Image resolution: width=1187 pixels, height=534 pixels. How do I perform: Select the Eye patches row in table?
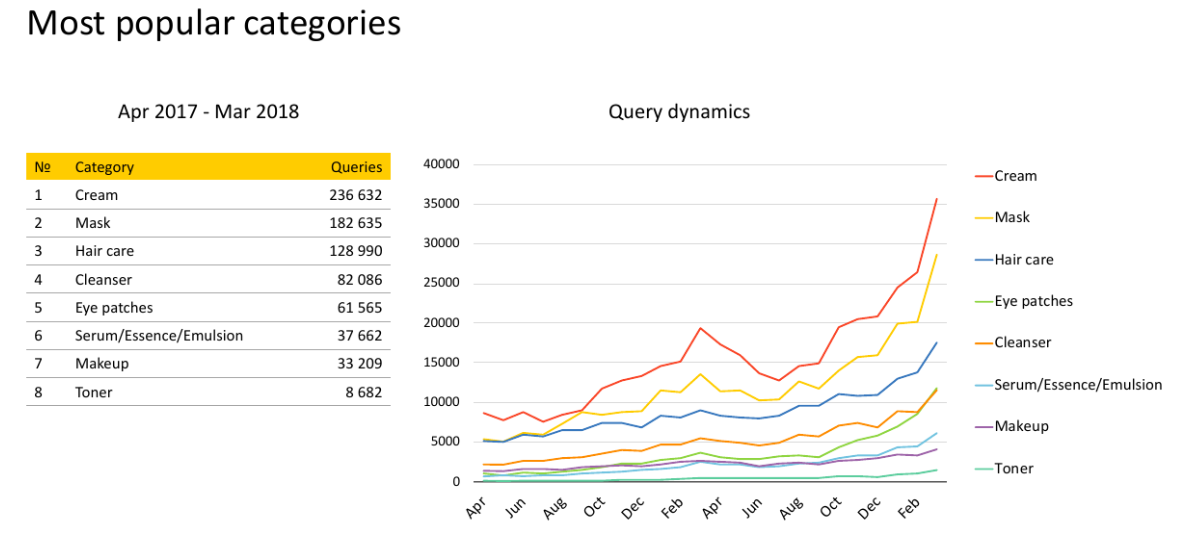click(114, 308)
